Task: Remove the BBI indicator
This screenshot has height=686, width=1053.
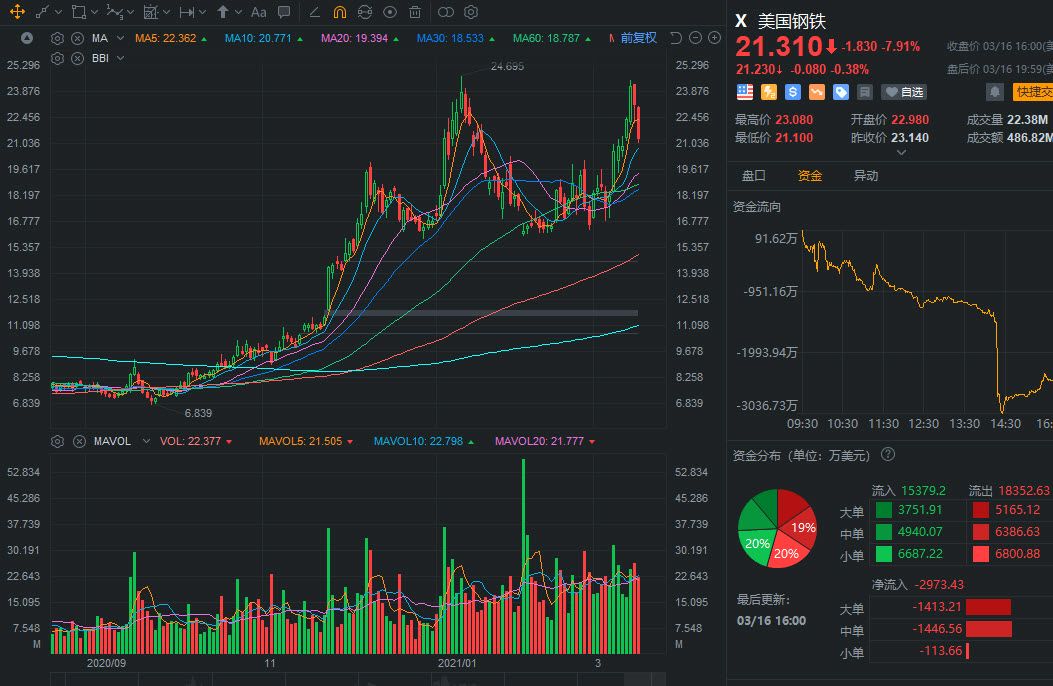Action: tap(78, 58)
